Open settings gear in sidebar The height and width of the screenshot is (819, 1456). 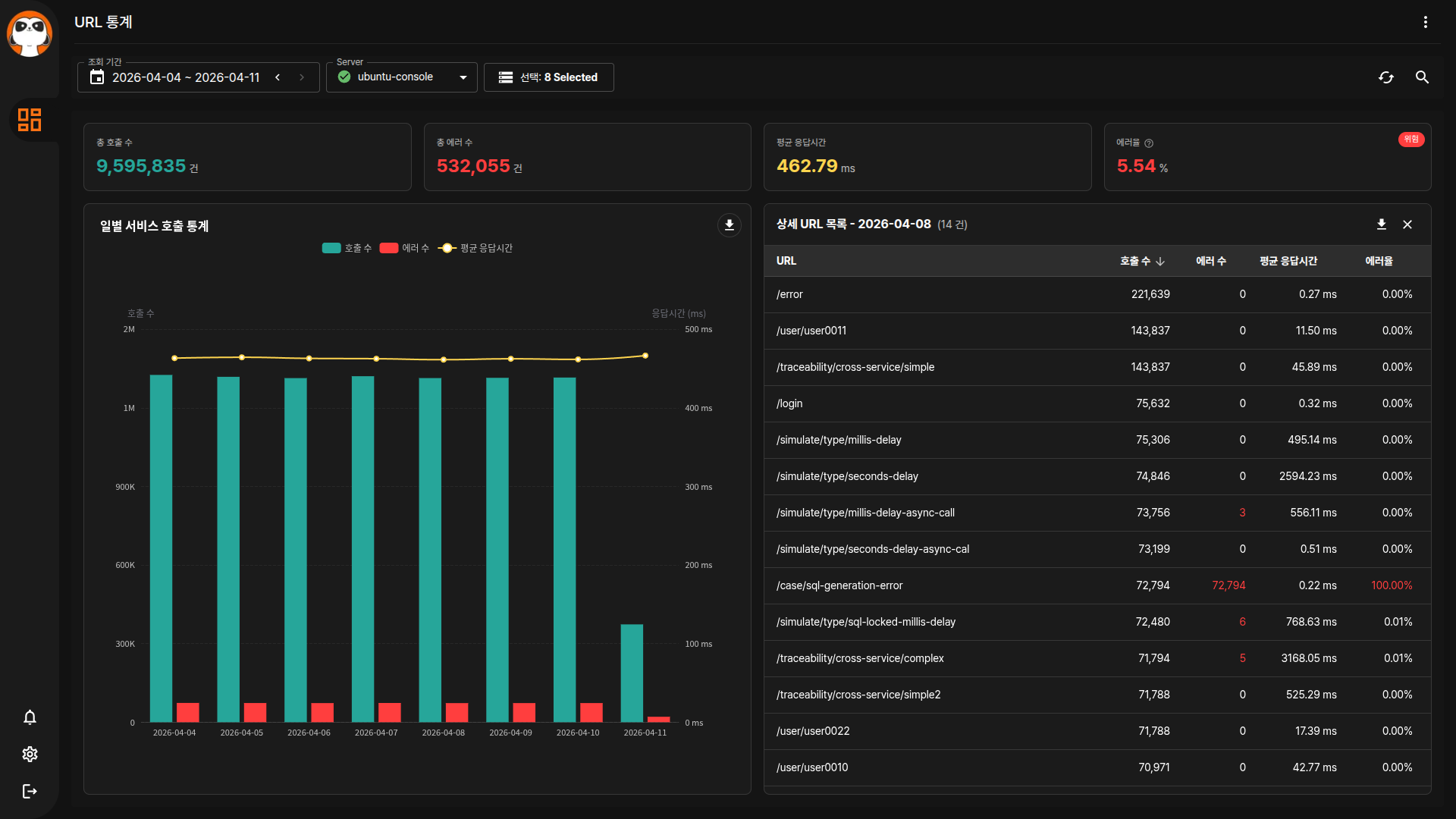pyautogui.click(x=30, y=754)
